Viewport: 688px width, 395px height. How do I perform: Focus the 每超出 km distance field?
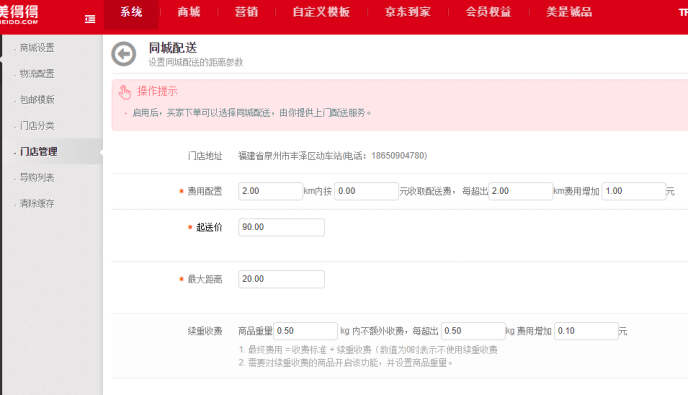[520, 191]
